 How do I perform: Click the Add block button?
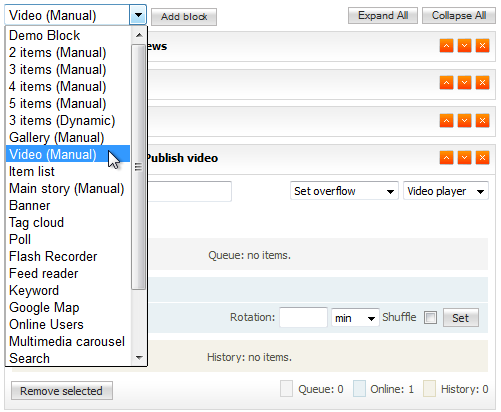point(184,17)
